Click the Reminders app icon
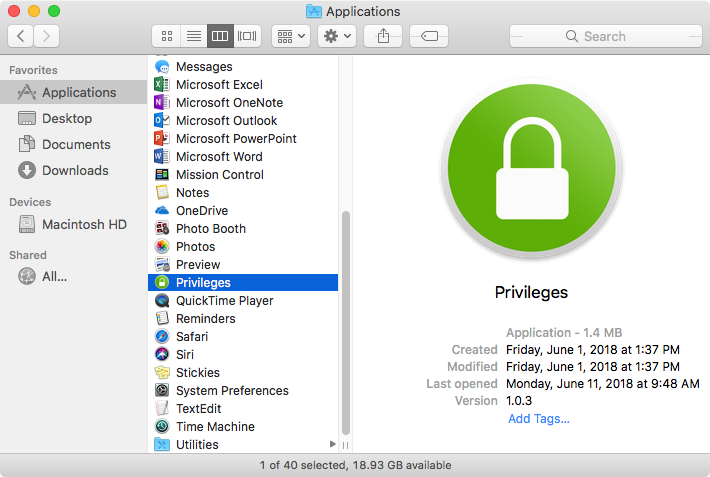Viewport: 710px width, 477px height. (x=162, y=318)
